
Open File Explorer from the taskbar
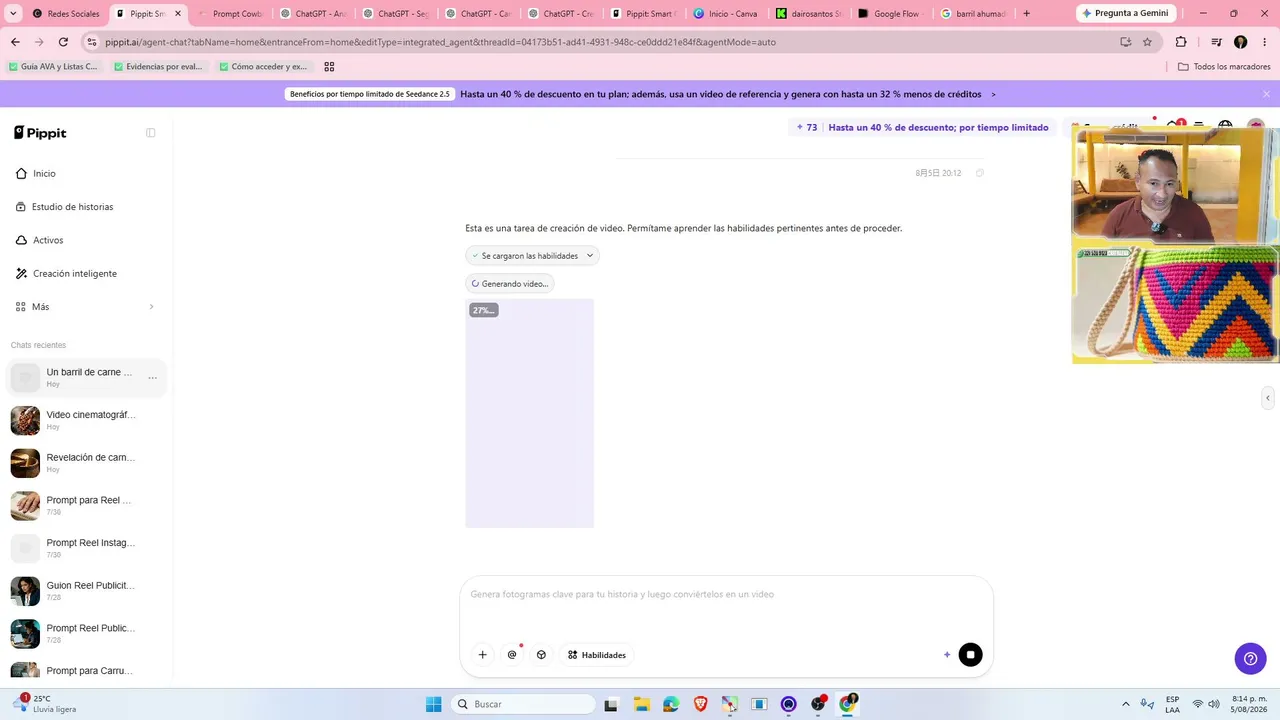pyautogui.click(x=641, y=704)
